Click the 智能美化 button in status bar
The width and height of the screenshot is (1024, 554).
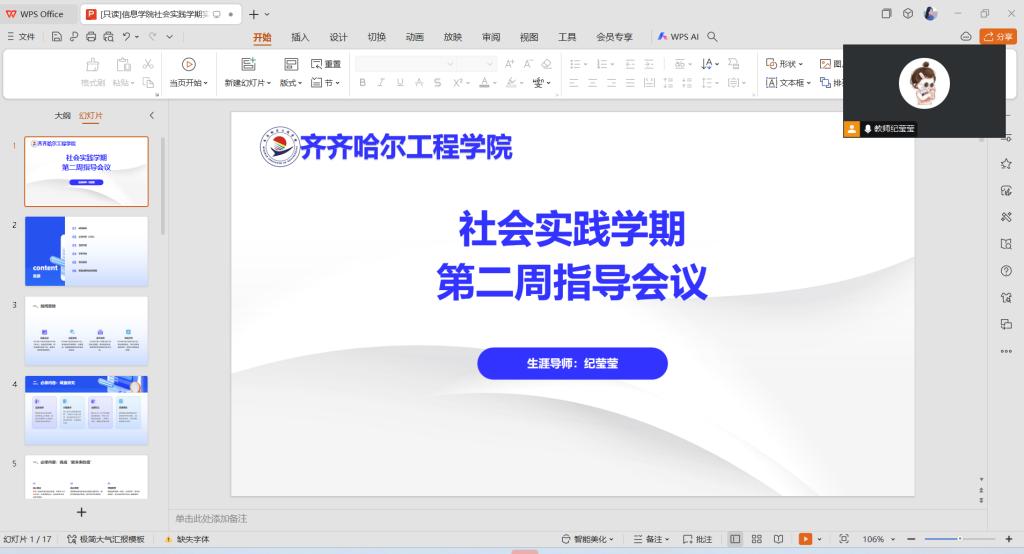point(588,539)
